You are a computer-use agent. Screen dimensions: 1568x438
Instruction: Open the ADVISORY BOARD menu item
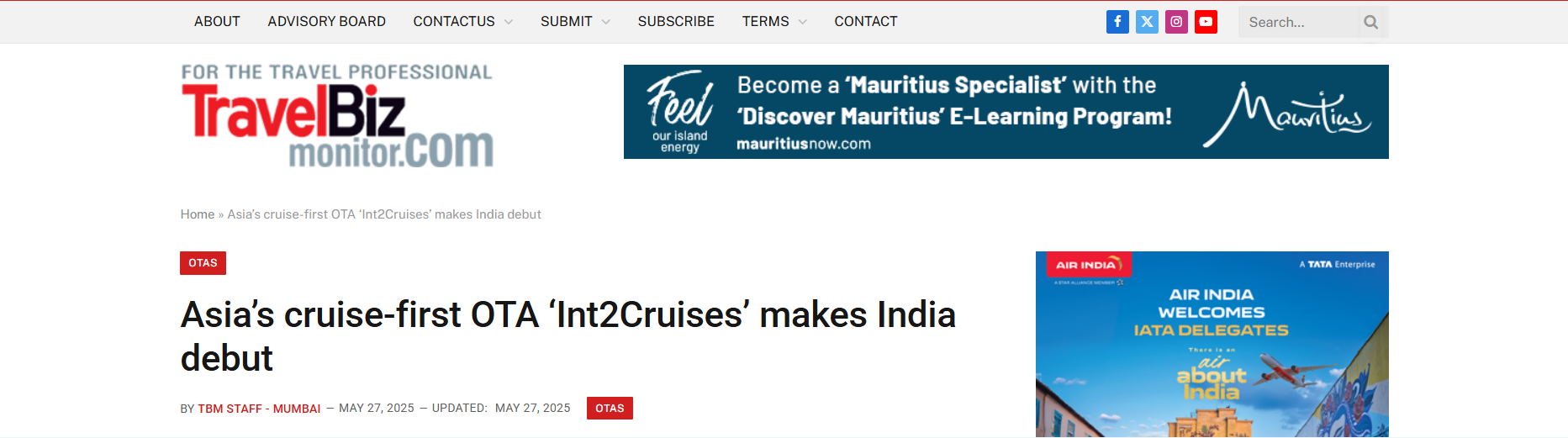click(326, 22)
